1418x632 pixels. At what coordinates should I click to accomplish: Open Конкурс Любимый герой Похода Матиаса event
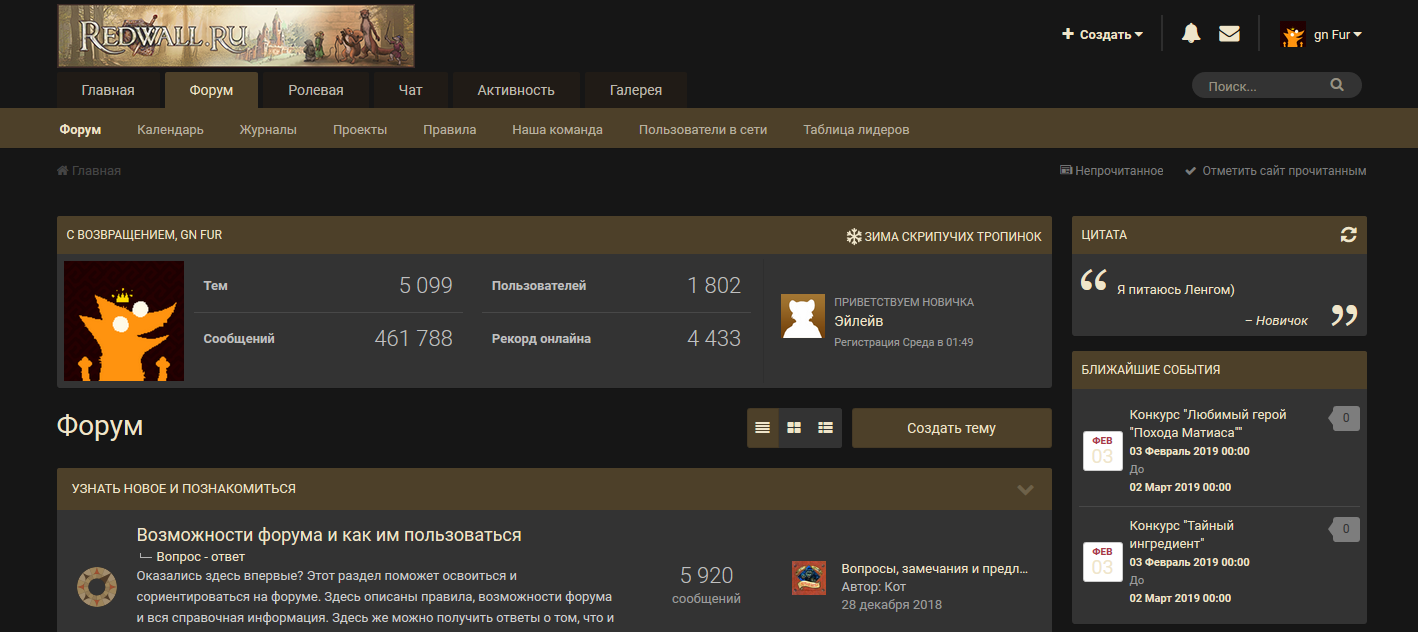[1208, 423]
